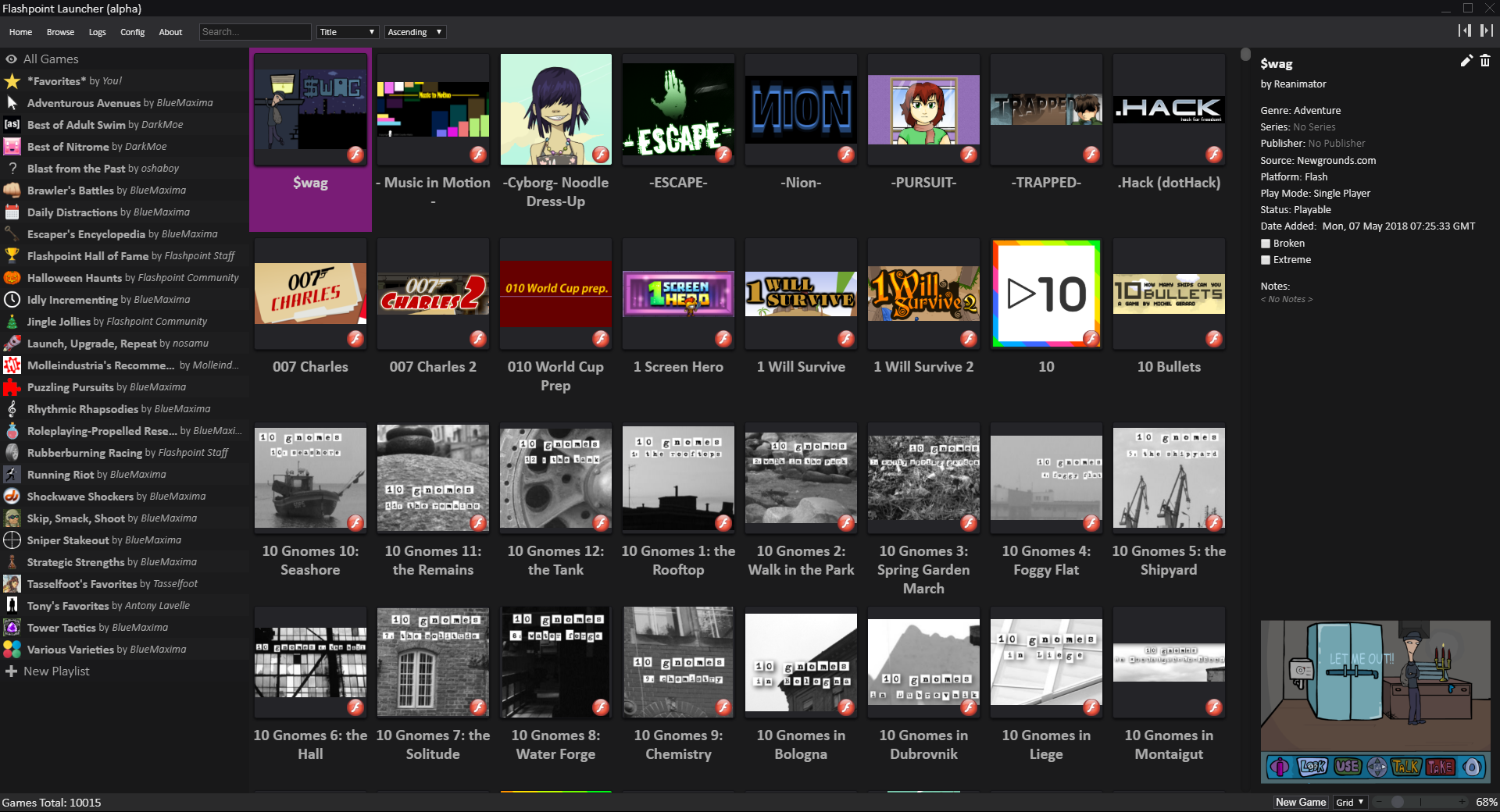Open the Logs page

click(97, 32)
